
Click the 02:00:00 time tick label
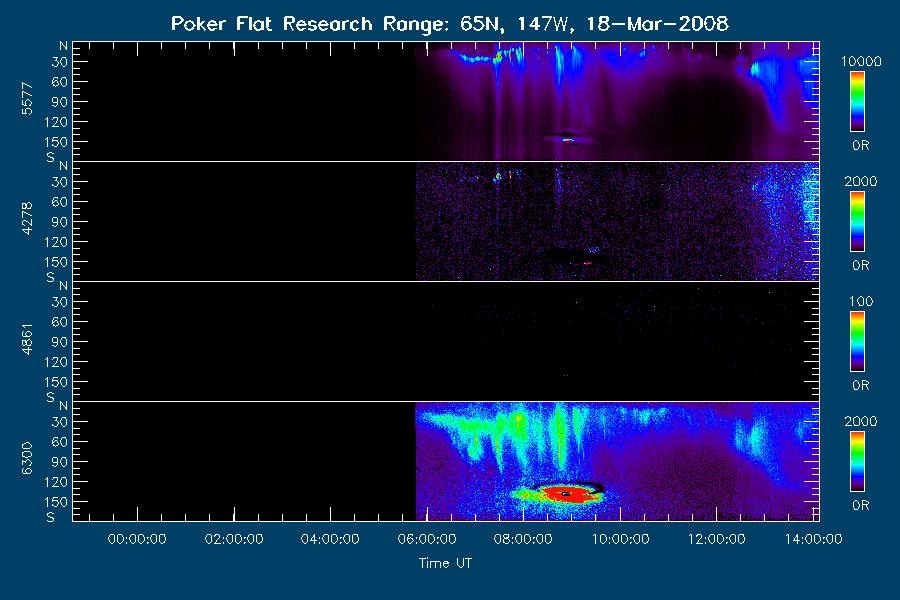[x=234, y=539]
